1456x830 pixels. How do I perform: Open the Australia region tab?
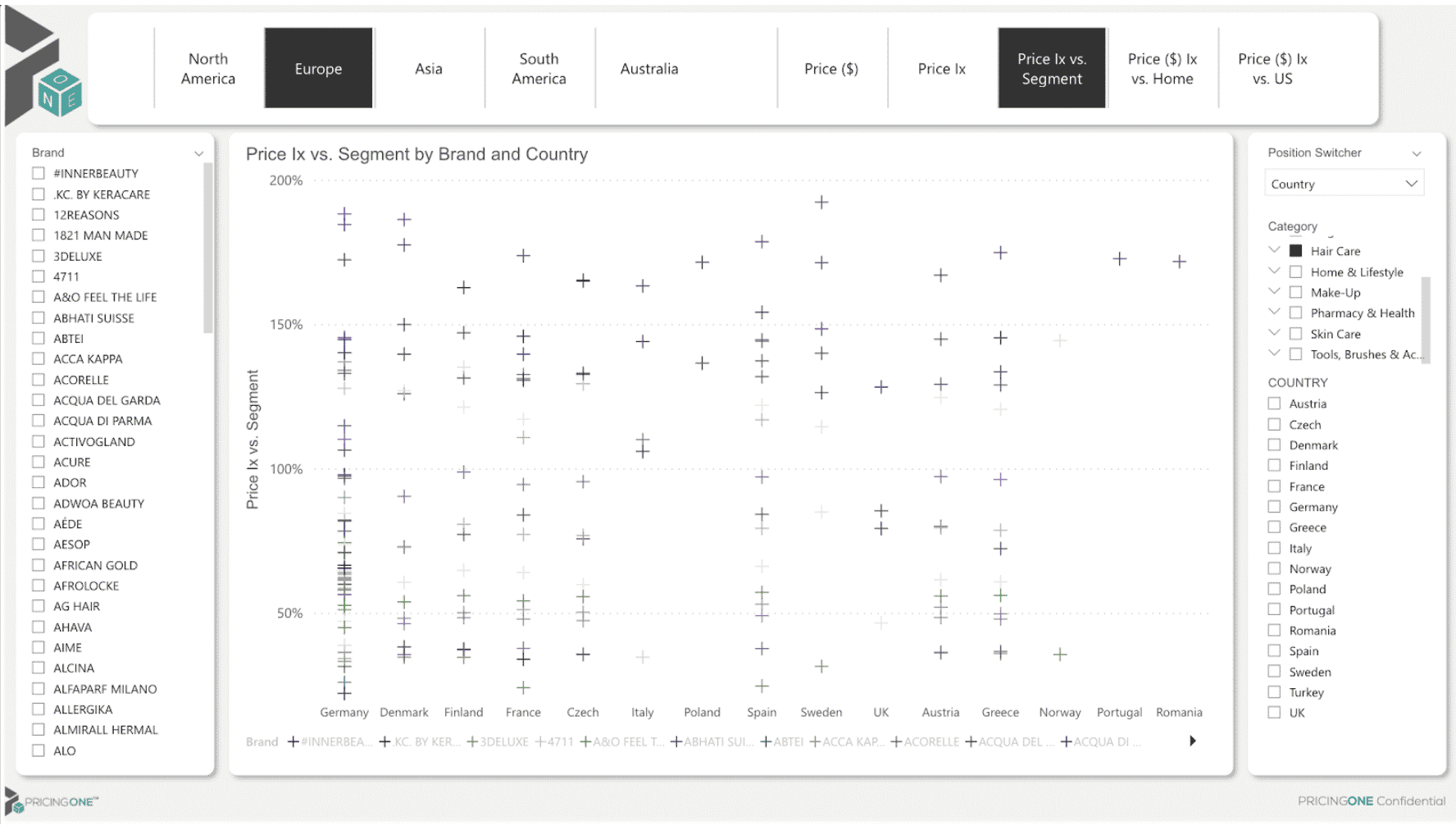point(649,68)
